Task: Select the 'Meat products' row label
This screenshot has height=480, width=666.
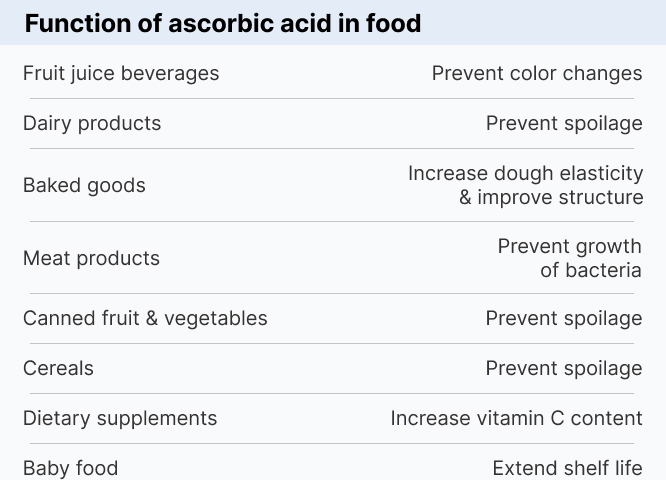Action: click(91, 258)
